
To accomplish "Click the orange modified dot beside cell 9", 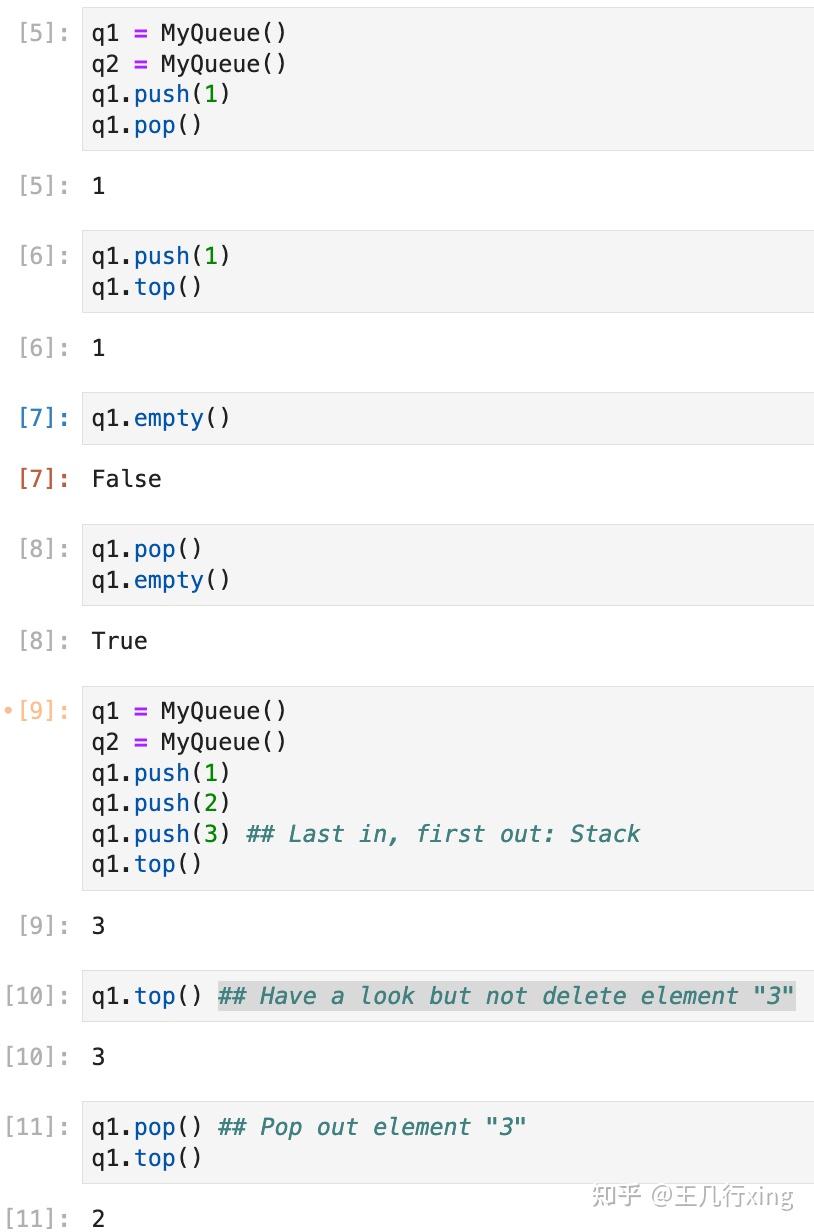I will click(9, 711).
